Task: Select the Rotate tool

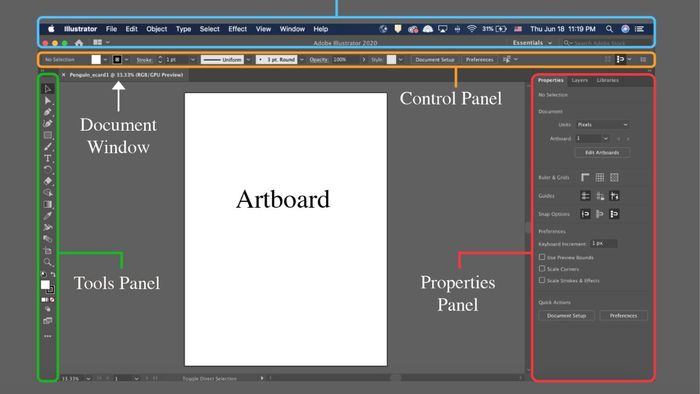Action: coord(48,170)
